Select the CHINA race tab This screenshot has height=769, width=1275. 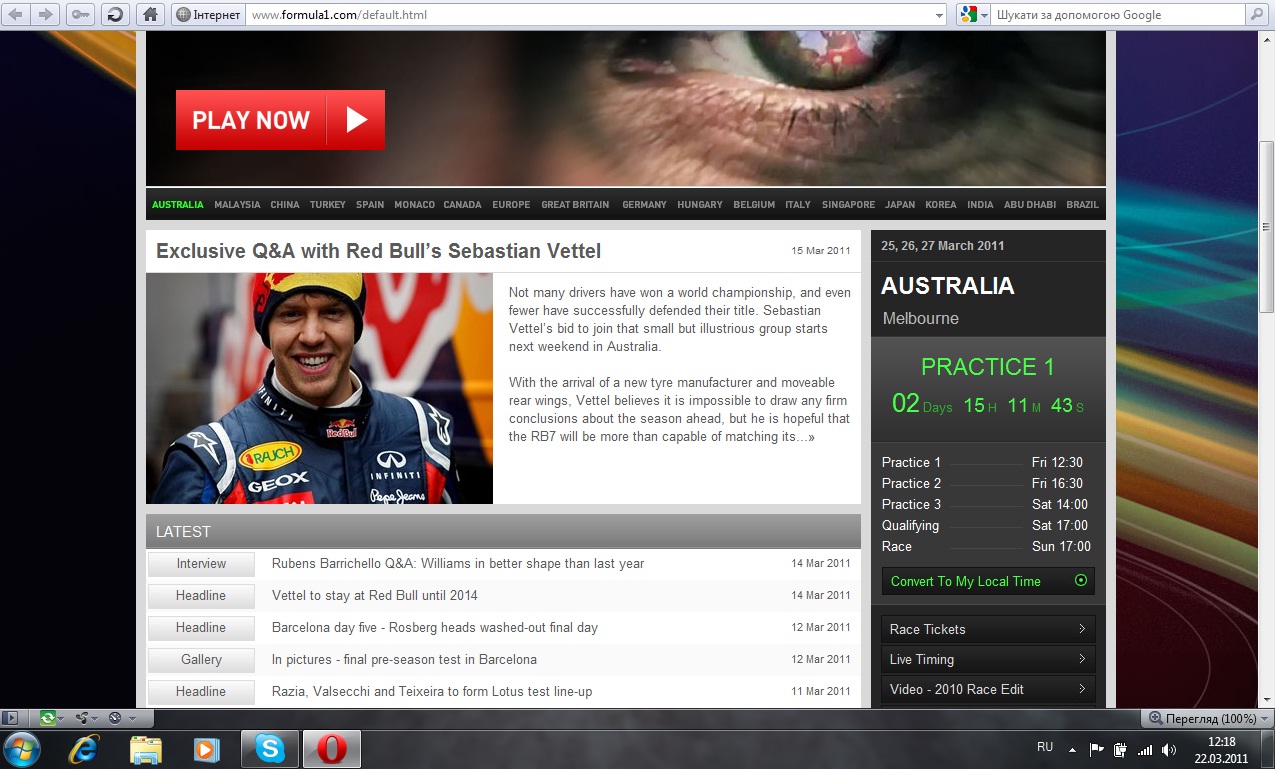point(285,204)
